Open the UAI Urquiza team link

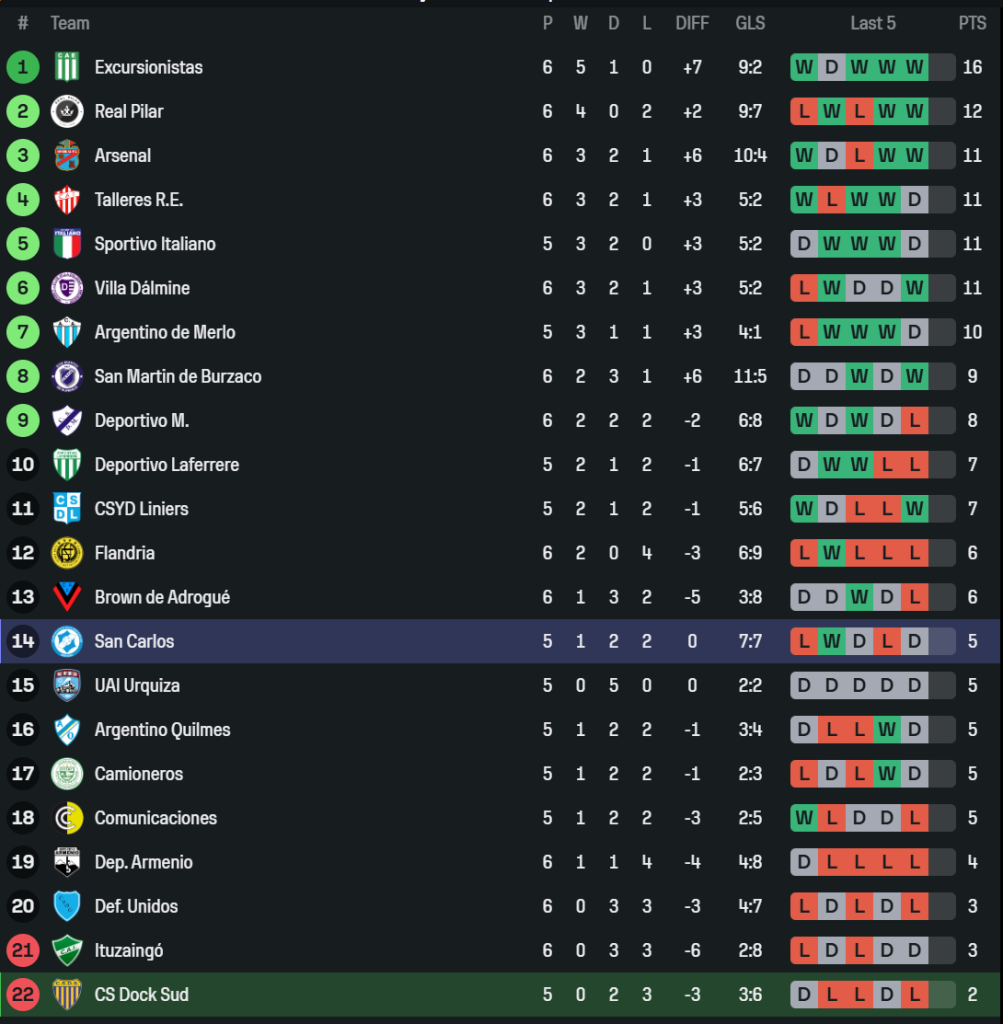point(137,685)
